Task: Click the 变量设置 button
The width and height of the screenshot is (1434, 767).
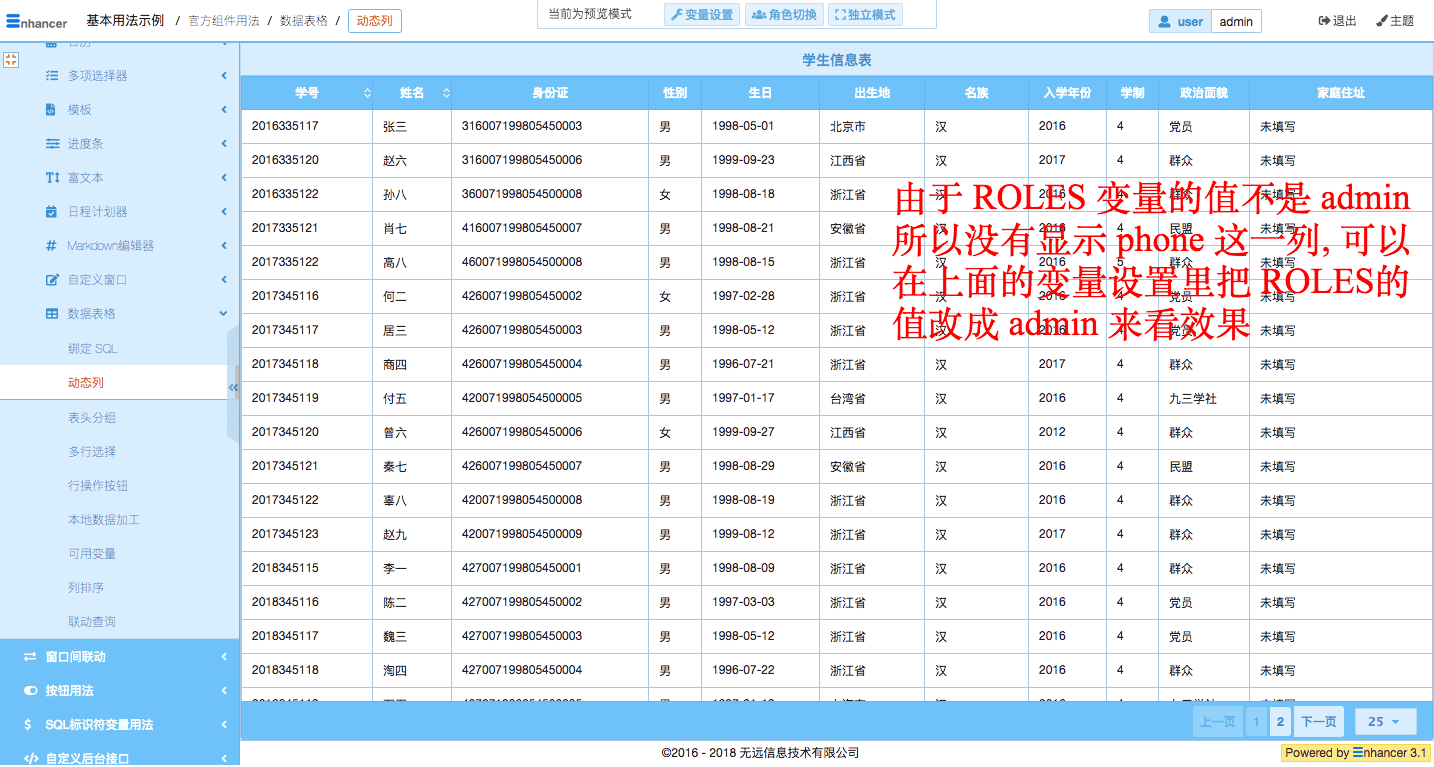Action: [x=701, y=15]
